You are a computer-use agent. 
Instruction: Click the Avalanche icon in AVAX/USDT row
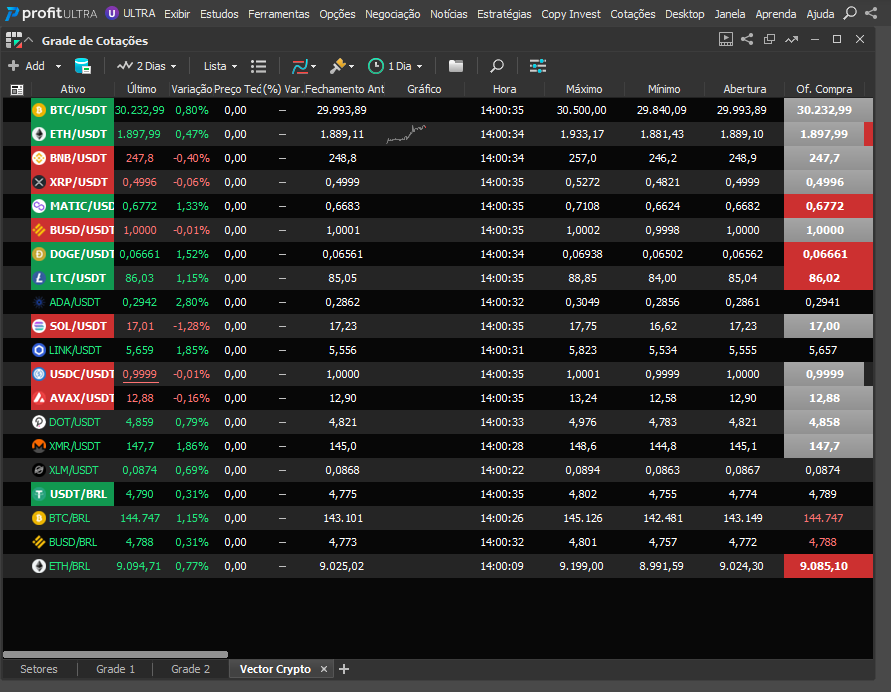click(39, 398)
